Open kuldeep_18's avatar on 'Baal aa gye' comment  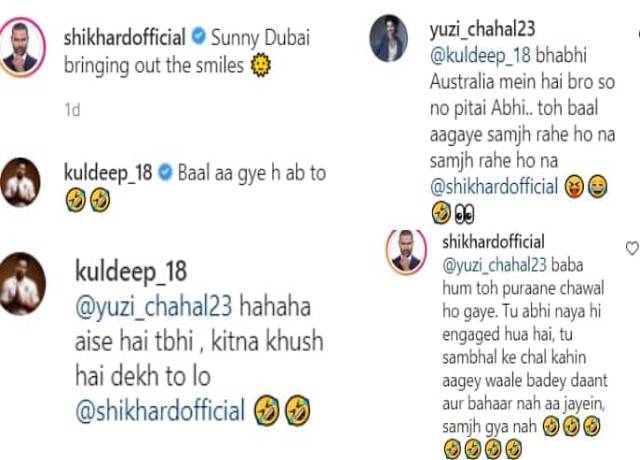(x=20, y=182)
